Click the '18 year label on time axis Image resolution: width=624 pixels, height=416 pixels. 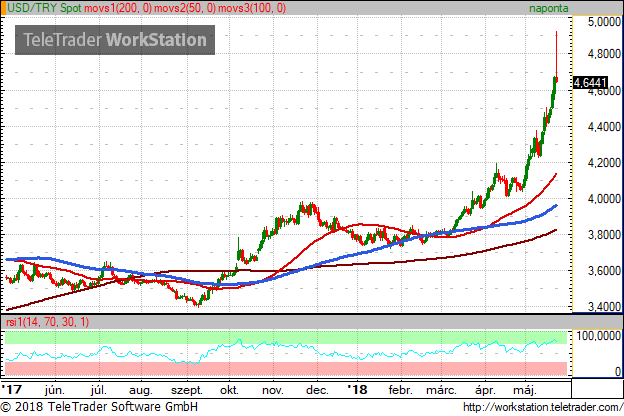click(x=357, y=389)
